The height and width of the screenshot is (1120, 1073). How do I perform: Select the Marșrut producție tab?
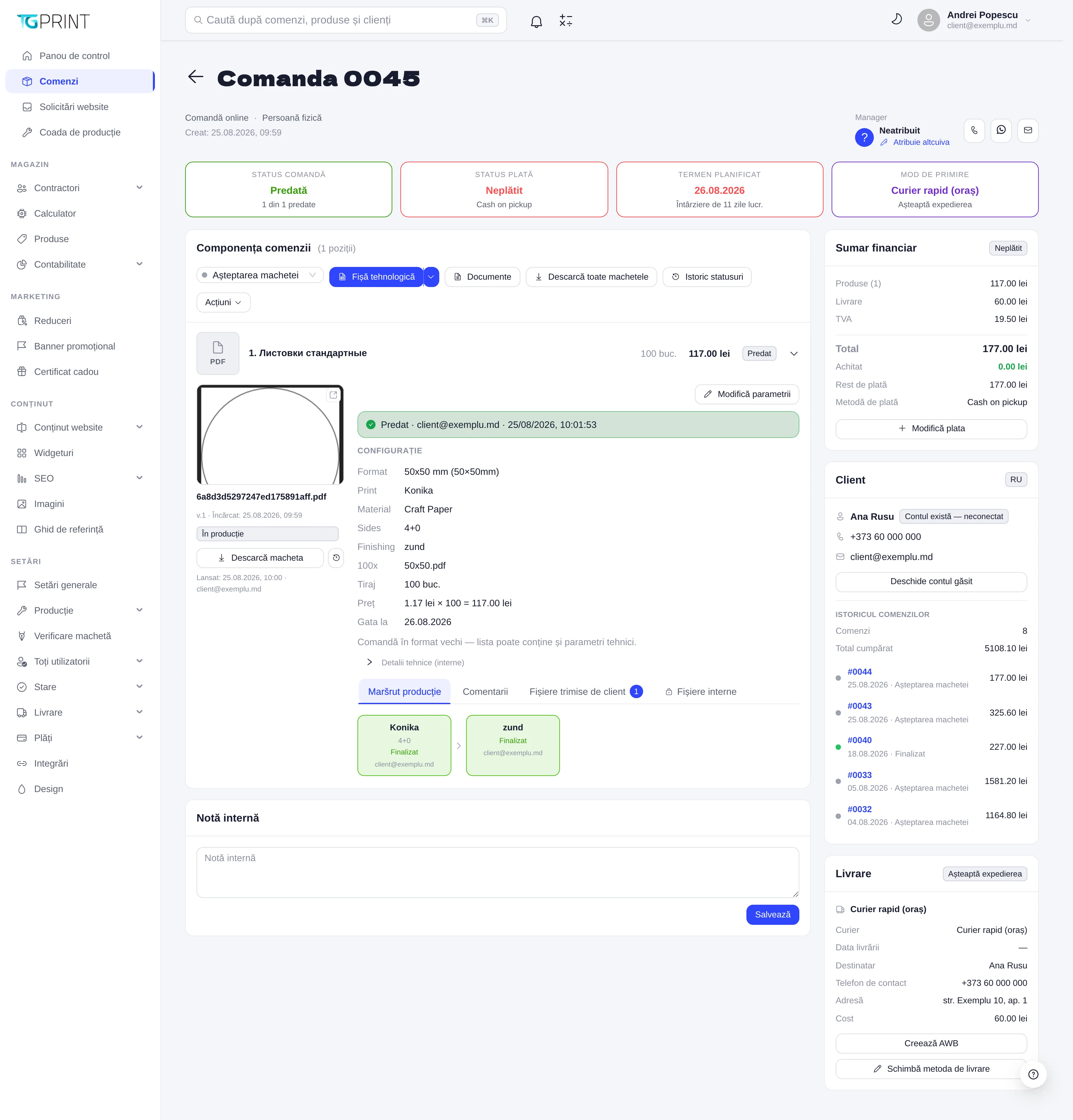point(404,692)
